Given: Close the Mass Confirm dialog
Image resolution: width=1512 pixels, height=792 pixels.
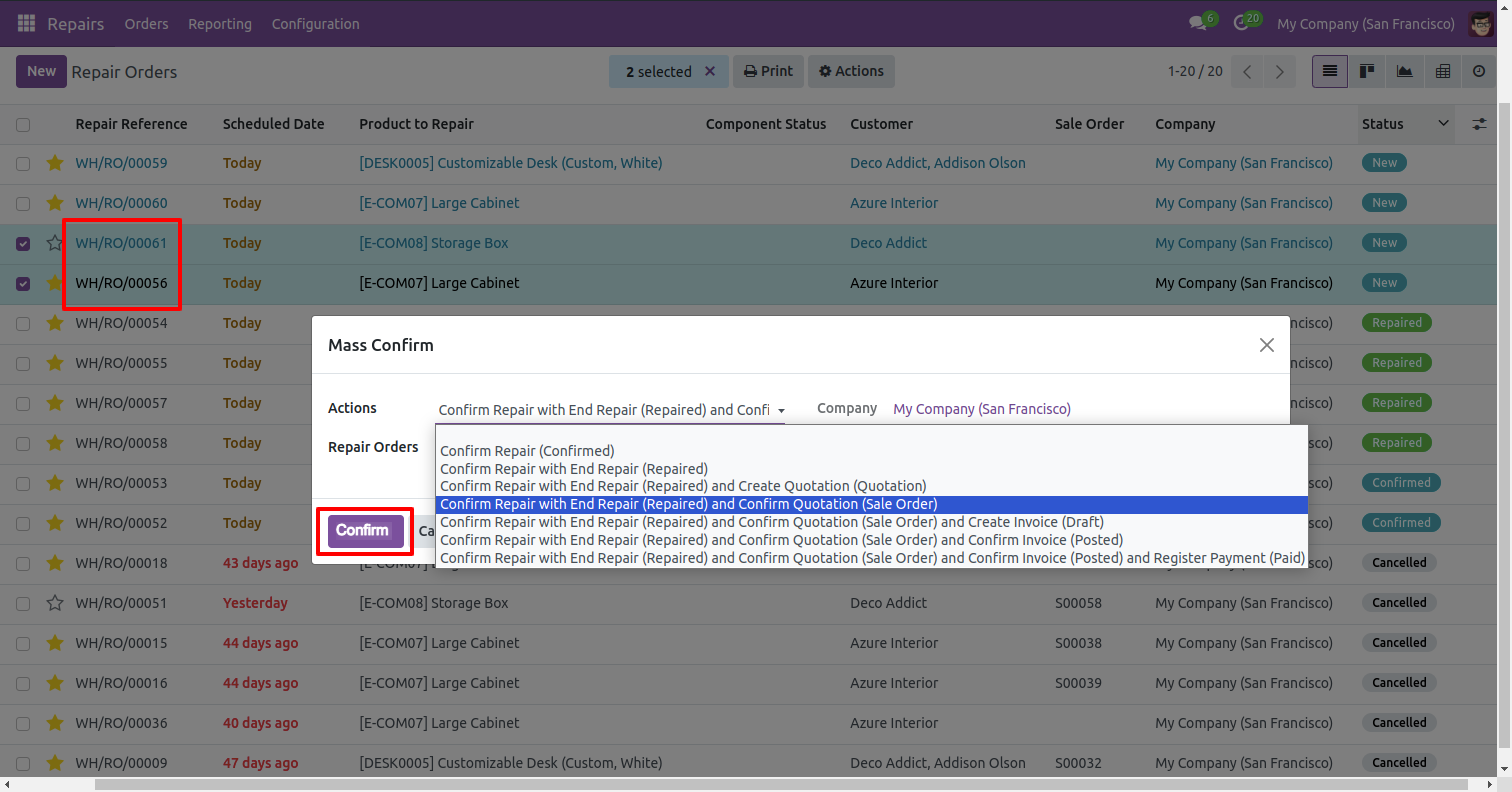Looking at the screenshot, I should (x=1266, y=345).
